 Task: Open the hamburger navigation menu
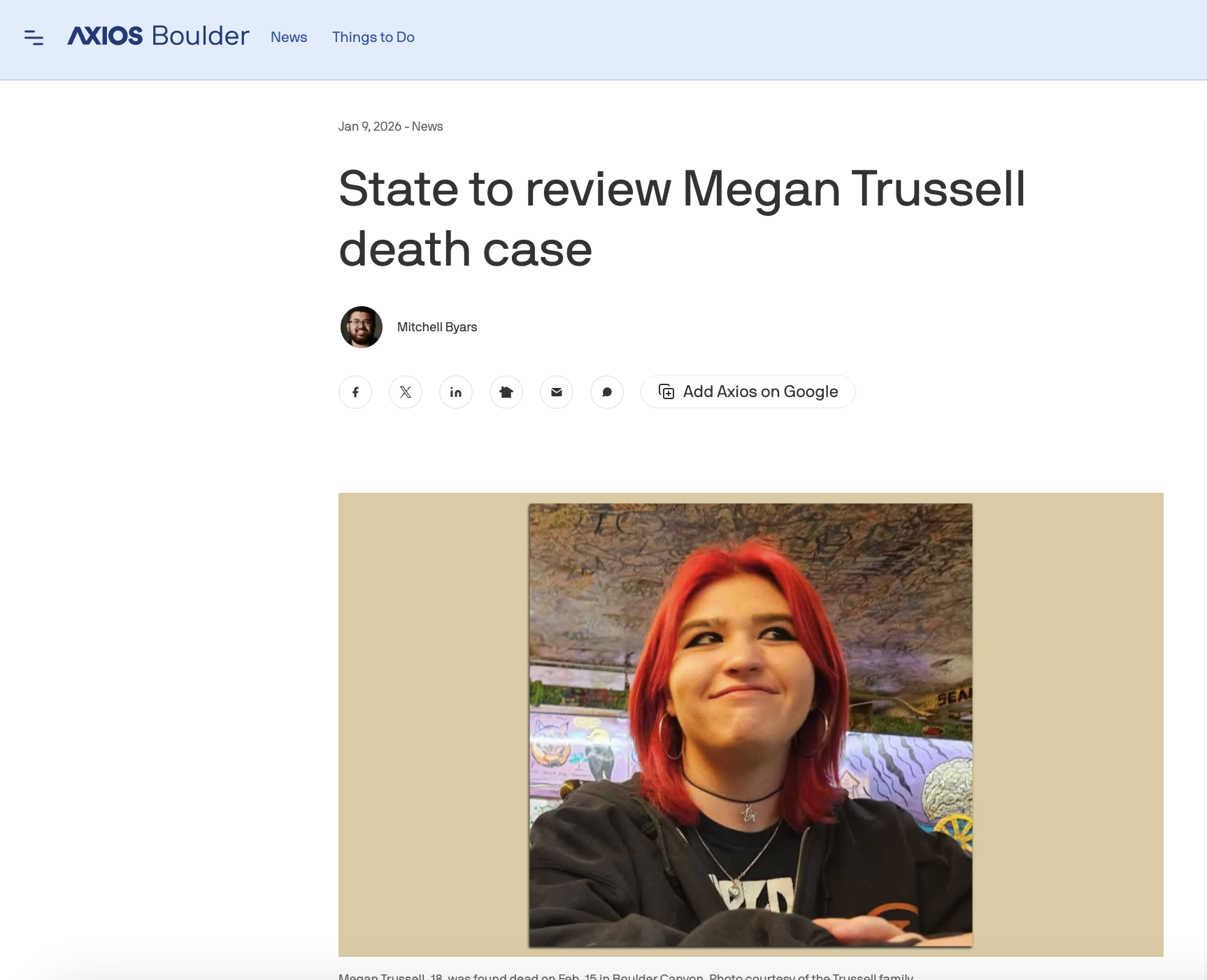(x=34, y=38)
